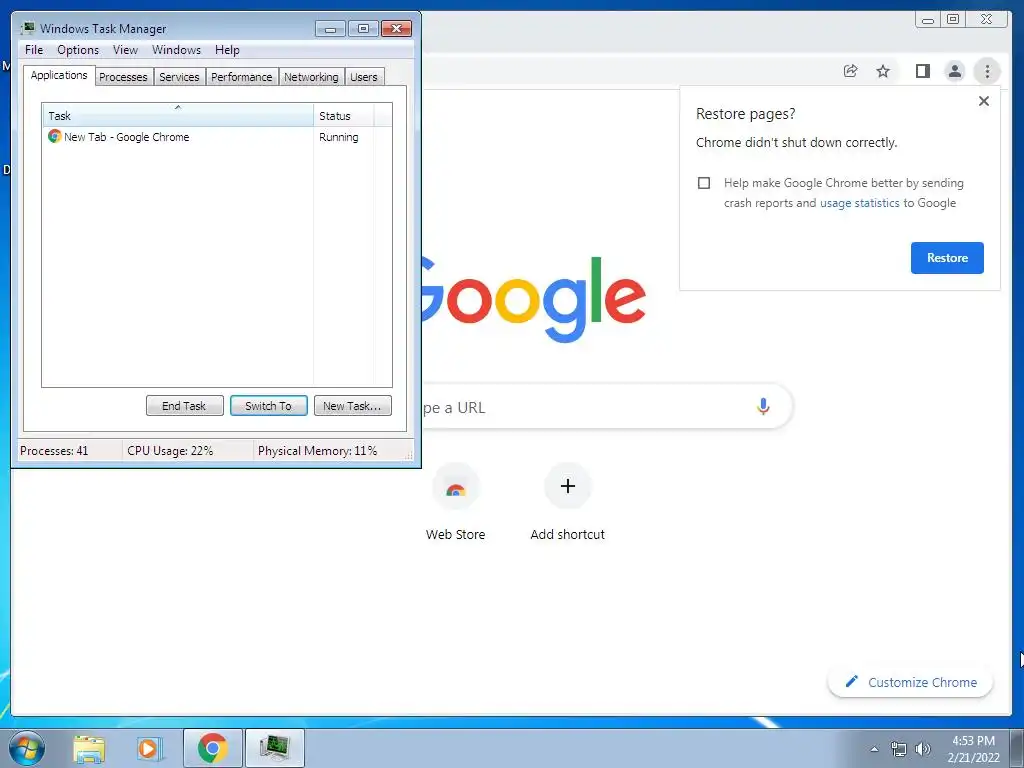
Task: Open the Windows Start orb
Action: [27, 748]
